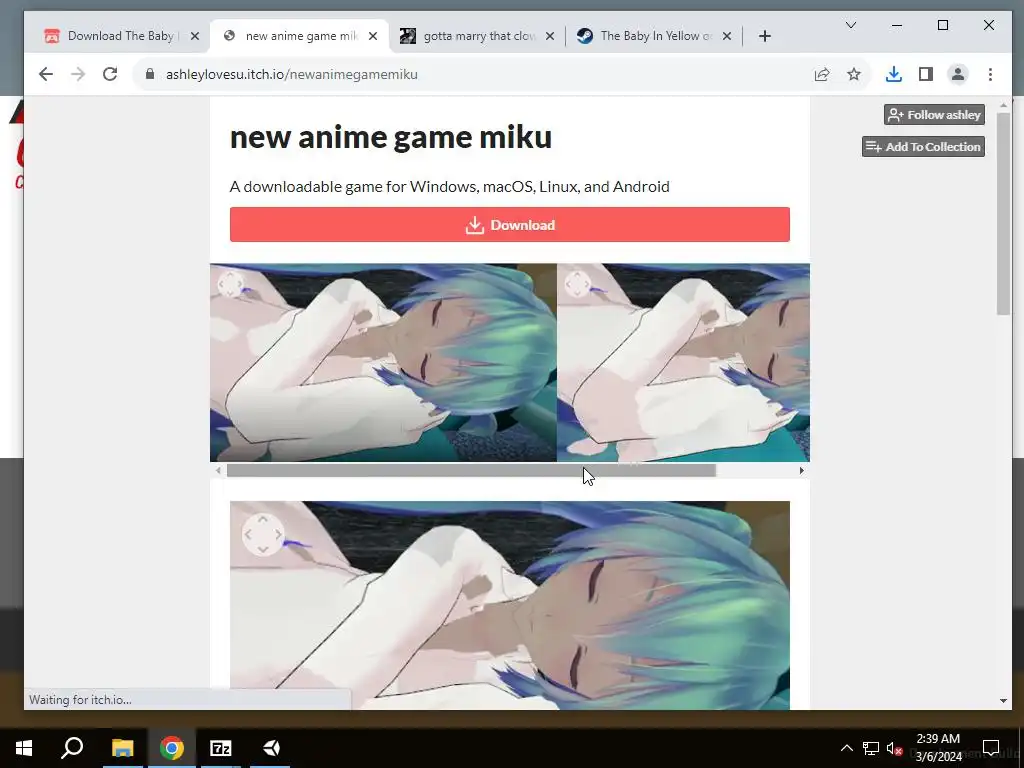Screen dimensions: 1024x768
Task: Expand the tab search chevron
Action: click(x=850, y=25)
